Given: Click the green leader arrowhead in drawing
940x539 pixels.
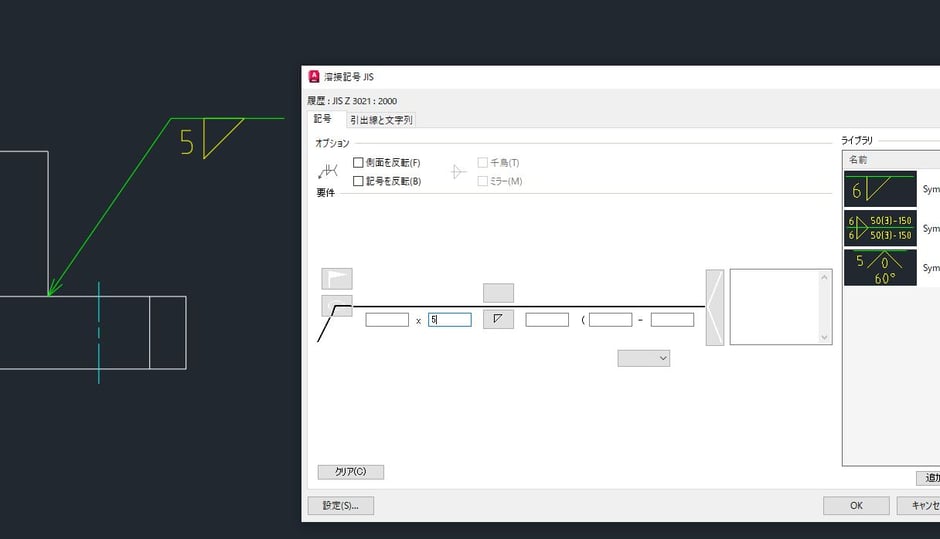Looking at the screenshot, I should [53, 288].
